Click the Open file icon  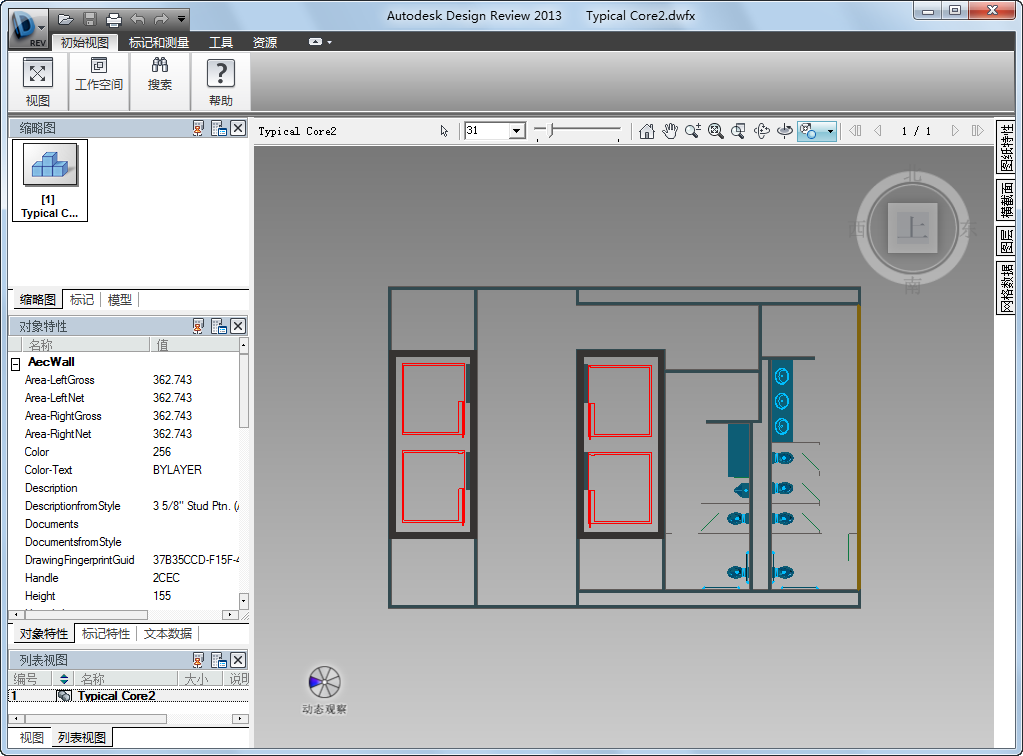[x=65, y=20]
